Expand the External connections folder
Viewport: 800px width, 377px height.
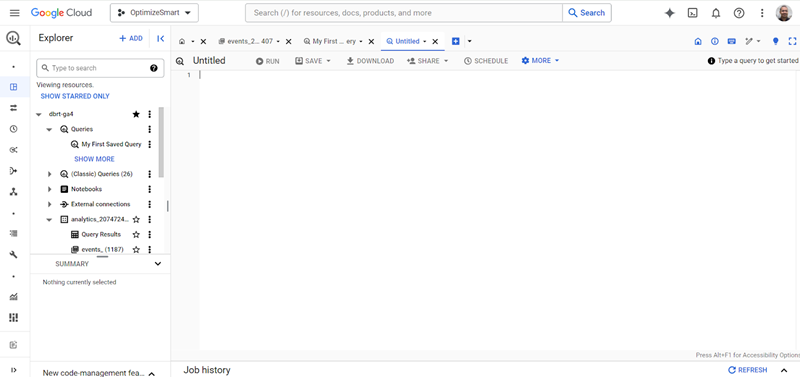(49, 205)
